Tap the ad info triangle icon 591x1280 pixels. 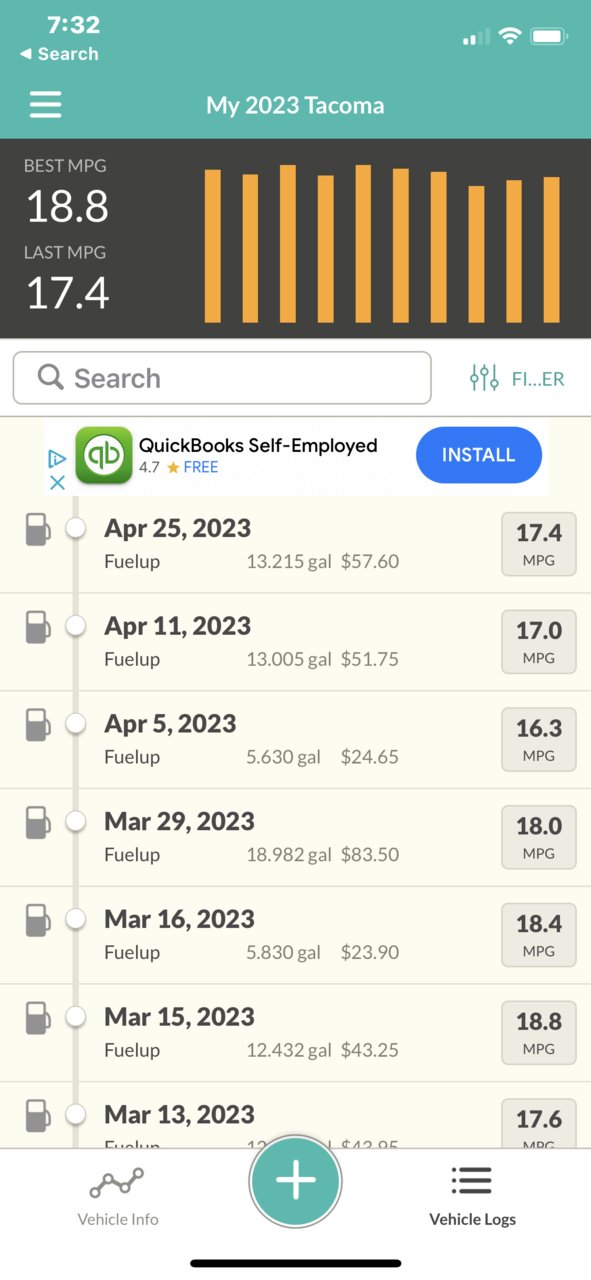click(57, 458)
